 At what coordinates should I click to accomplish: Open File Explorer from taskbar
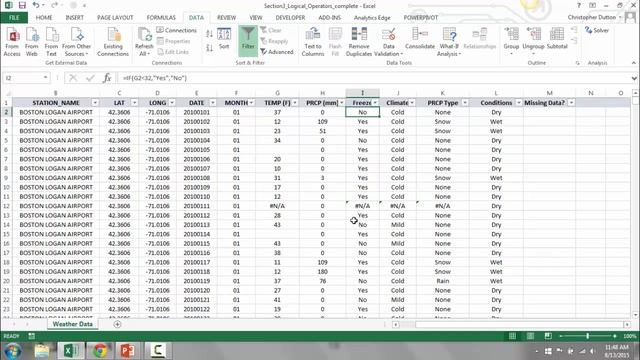pos(42,351)
